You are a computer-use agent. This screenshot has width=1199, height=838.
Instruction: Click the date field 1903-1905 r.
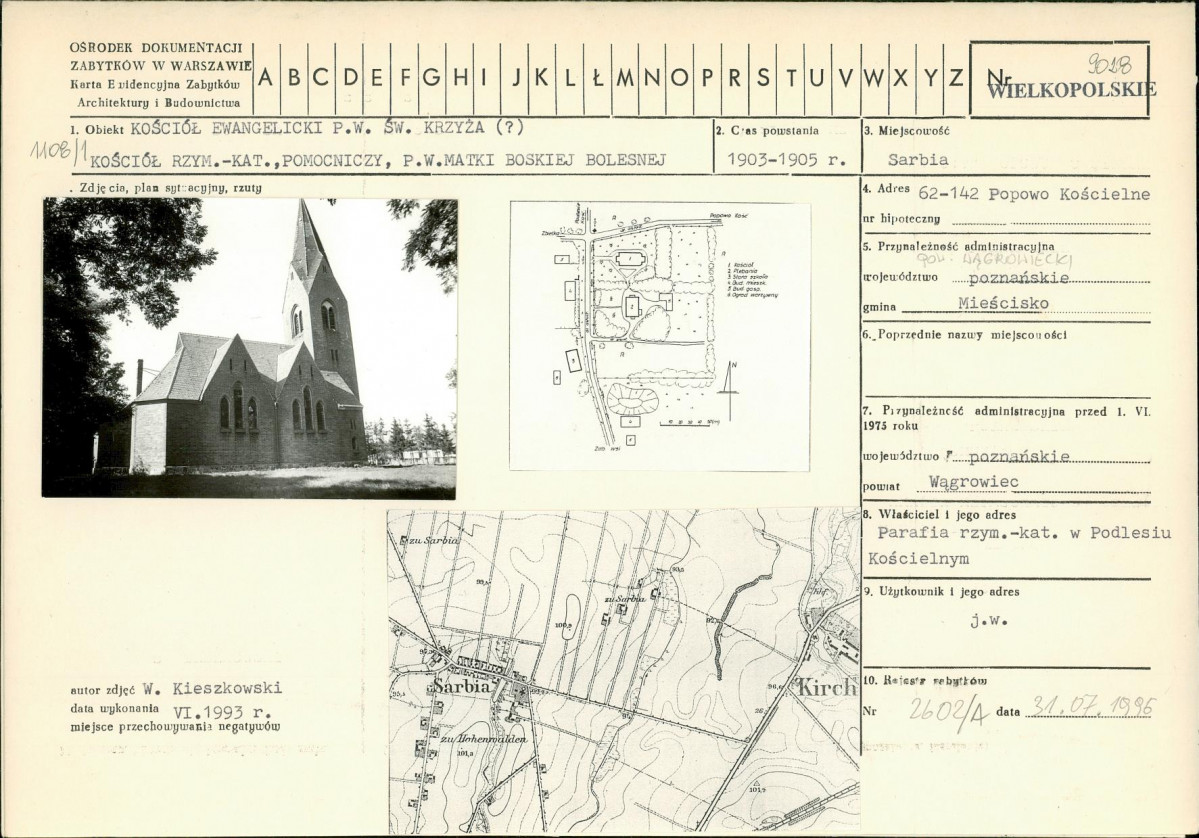[x=786, y=160]
